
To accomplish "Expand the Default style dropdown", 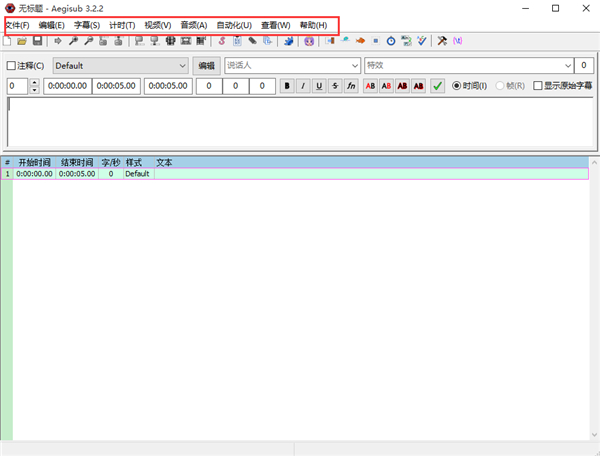I will click(181, 66).
